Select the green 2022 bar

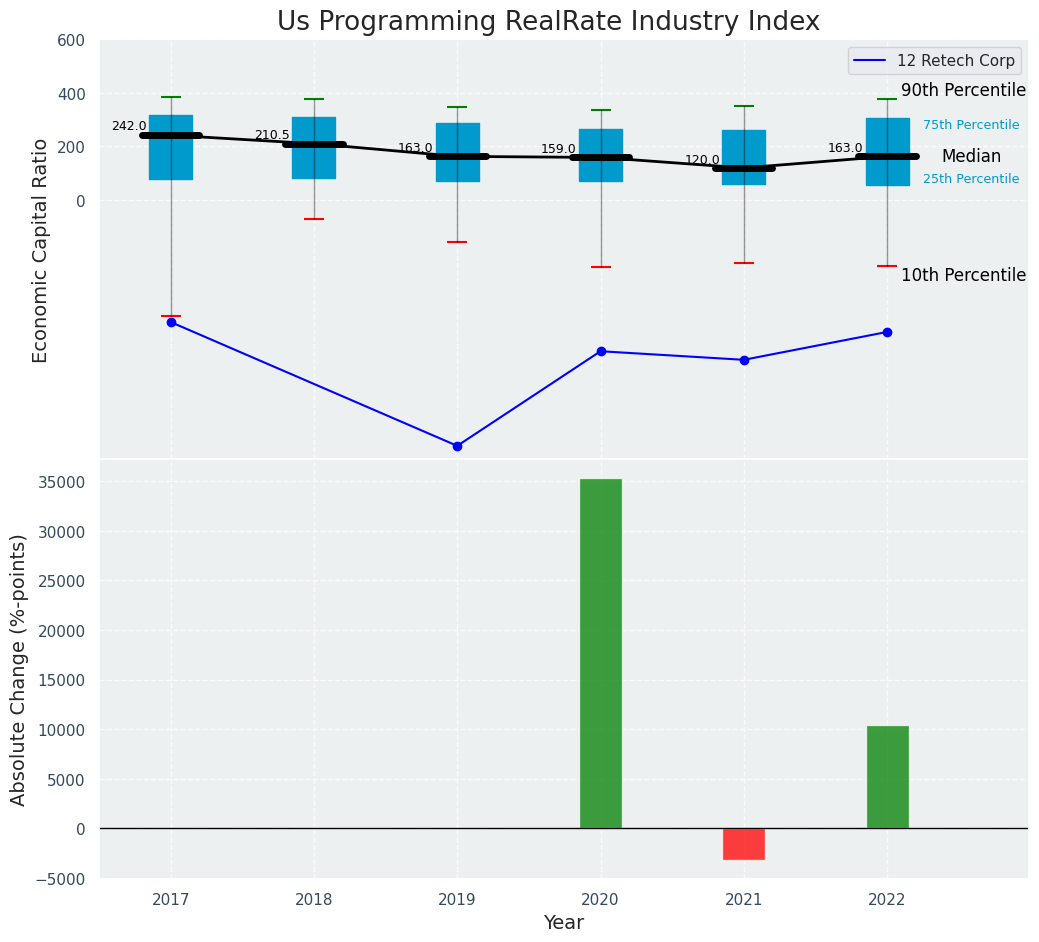click(x=887, y=777)
